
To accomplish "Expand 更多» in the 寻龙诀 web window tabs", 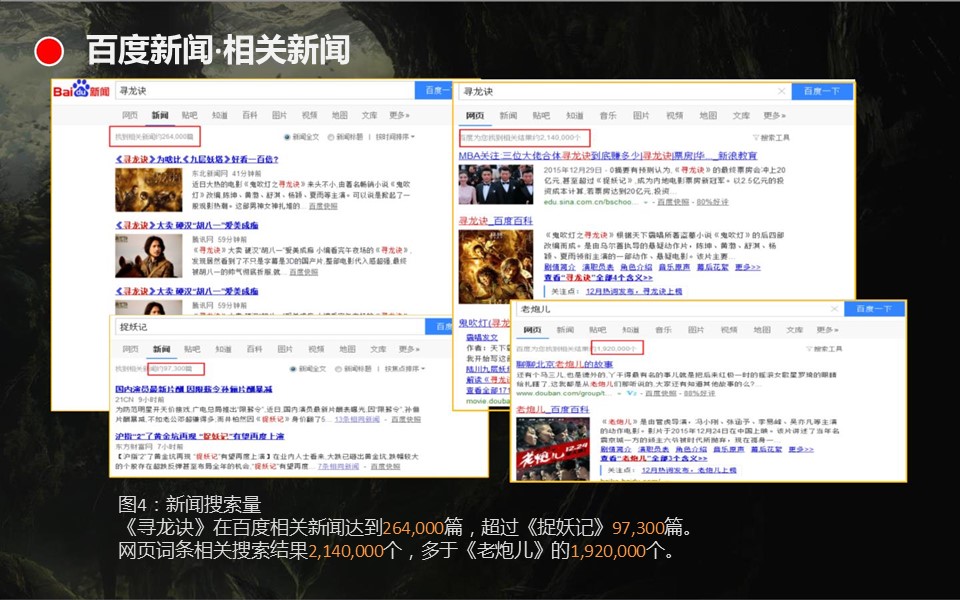I will click(x=774, y=115).
